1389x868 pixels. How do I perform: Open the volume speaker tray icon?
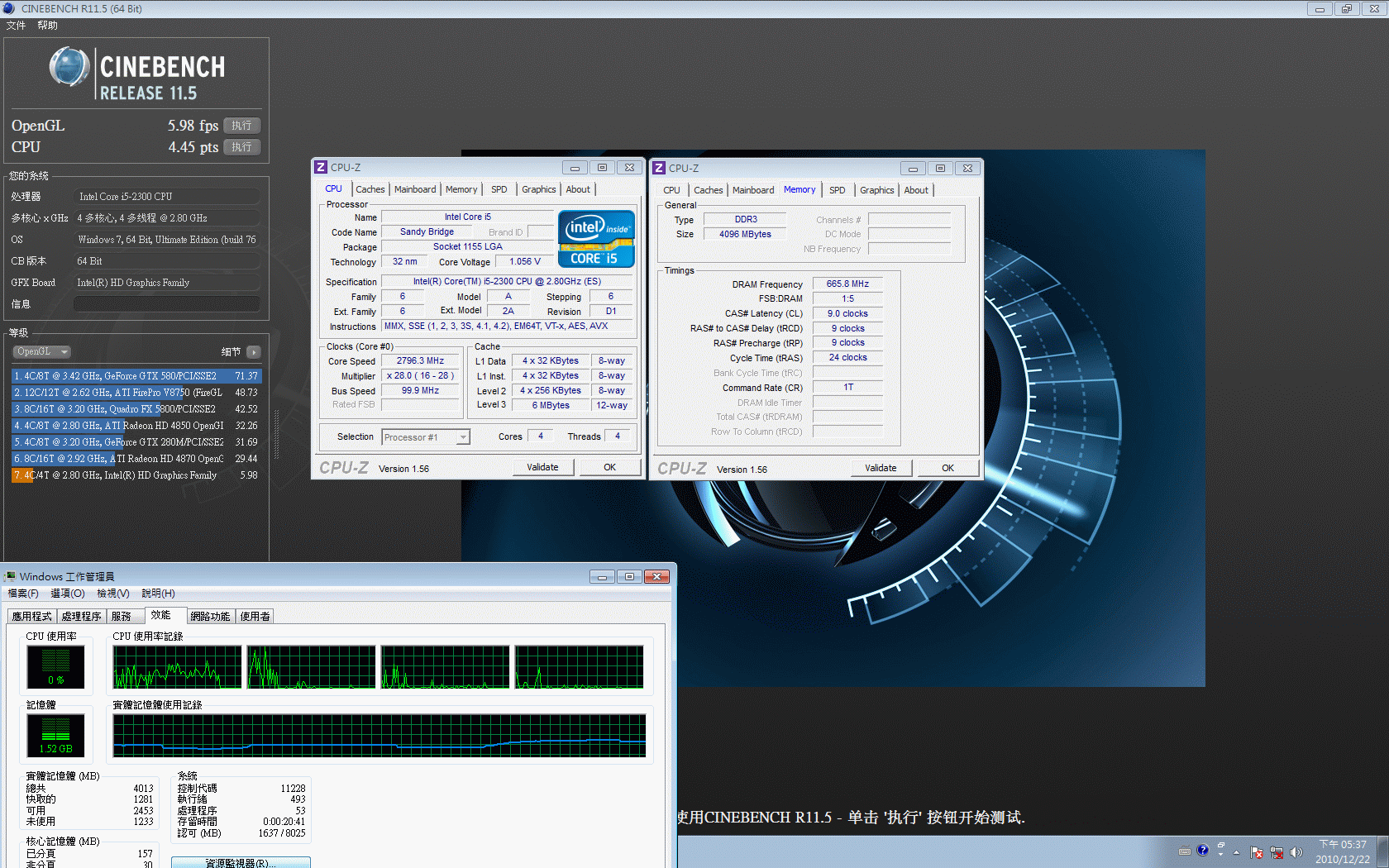(x=1296, y=852)
